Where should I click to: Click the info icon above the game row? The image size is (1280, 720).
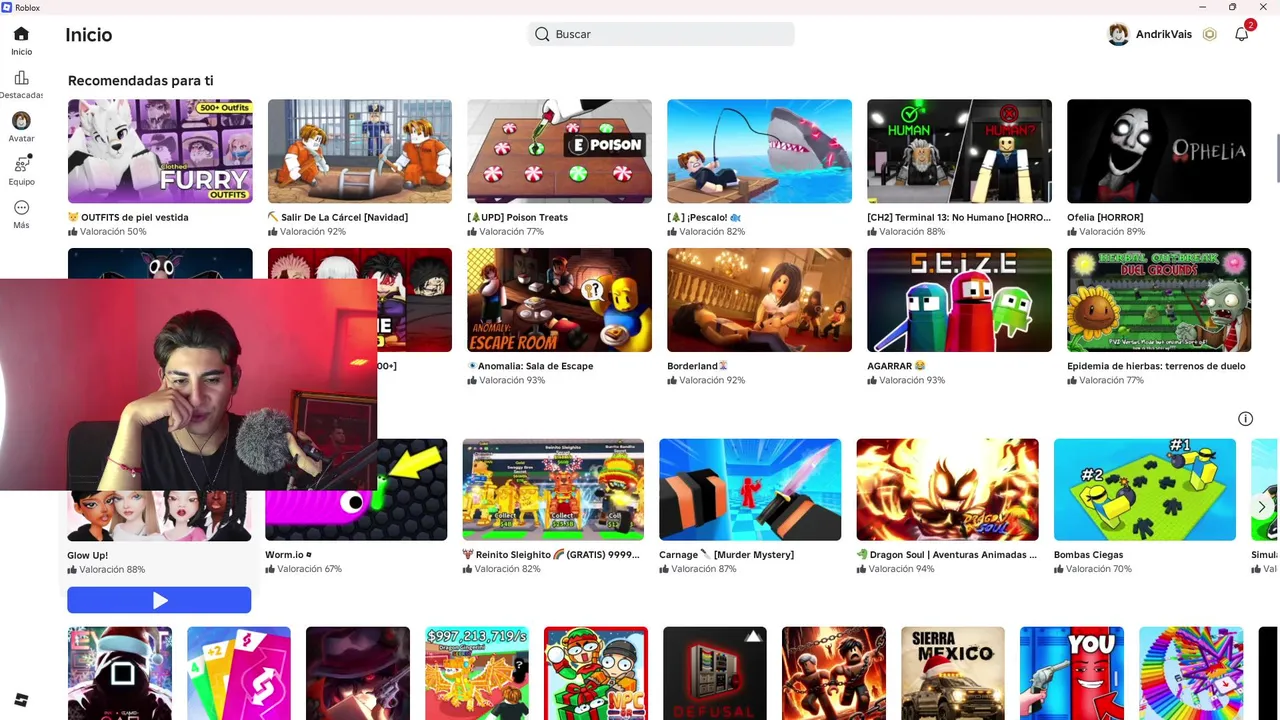click(x=1245, y=419)
